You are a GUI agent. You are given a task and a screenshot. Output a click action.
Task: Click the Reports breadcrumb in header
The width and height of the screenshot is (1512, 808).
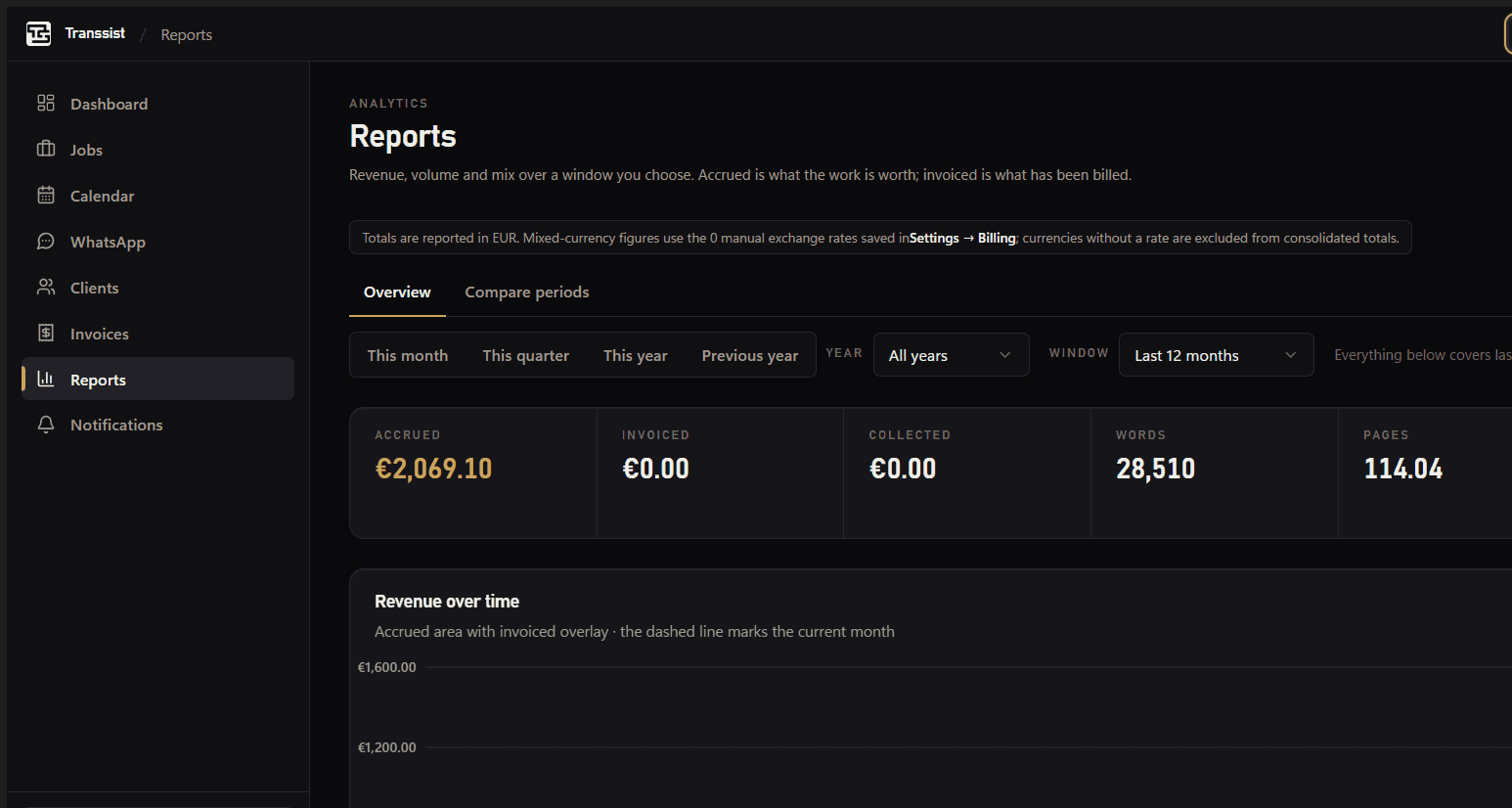click(x=186, y=34)
